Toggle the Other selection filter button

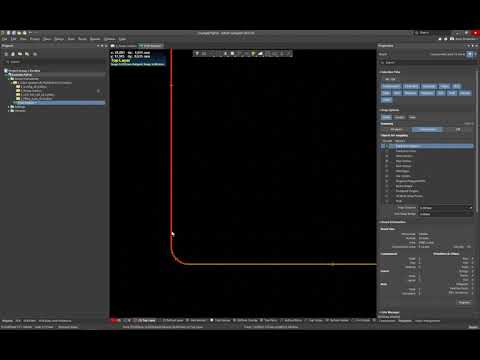386,100
